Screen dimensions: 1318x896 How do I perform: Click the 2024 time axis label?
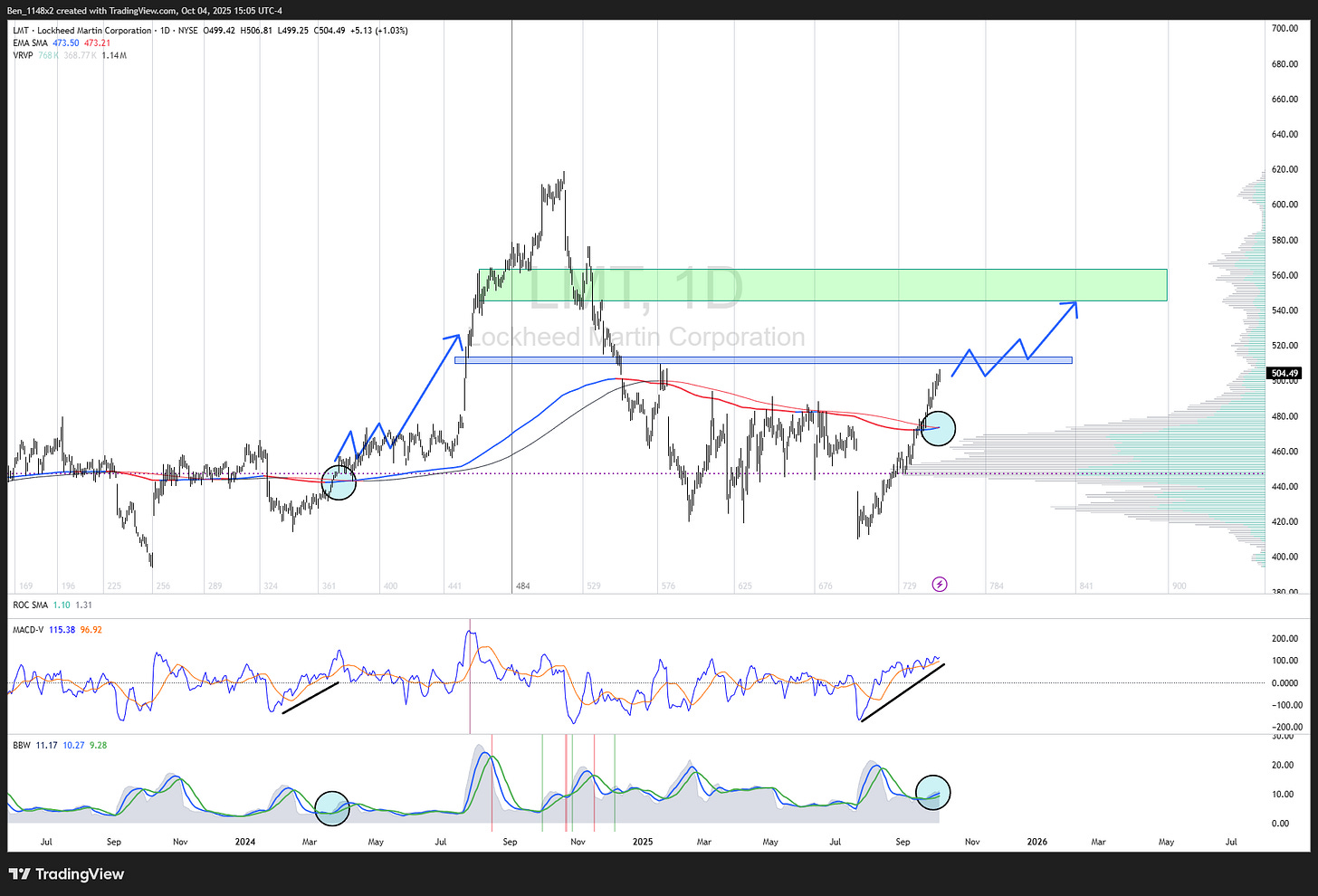(x=244, y=842)
